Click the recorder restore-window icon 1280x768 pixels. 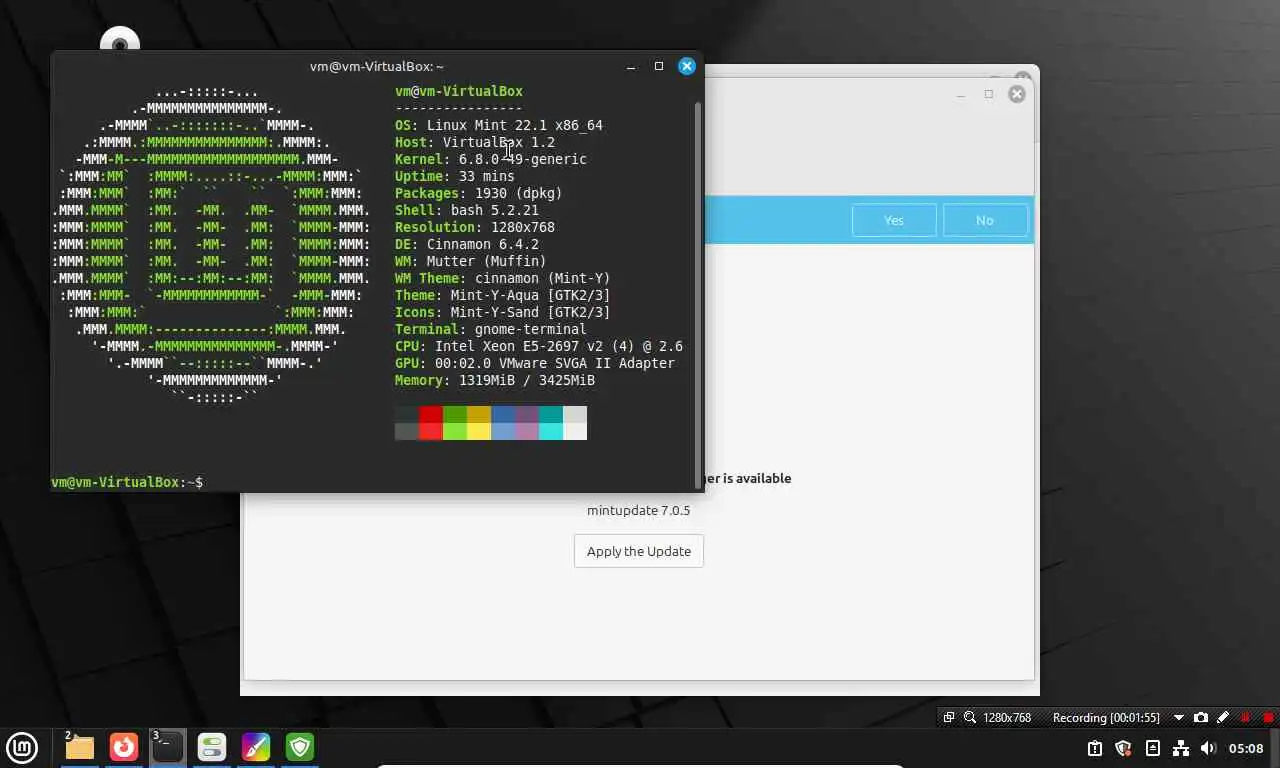click(949, 717)
